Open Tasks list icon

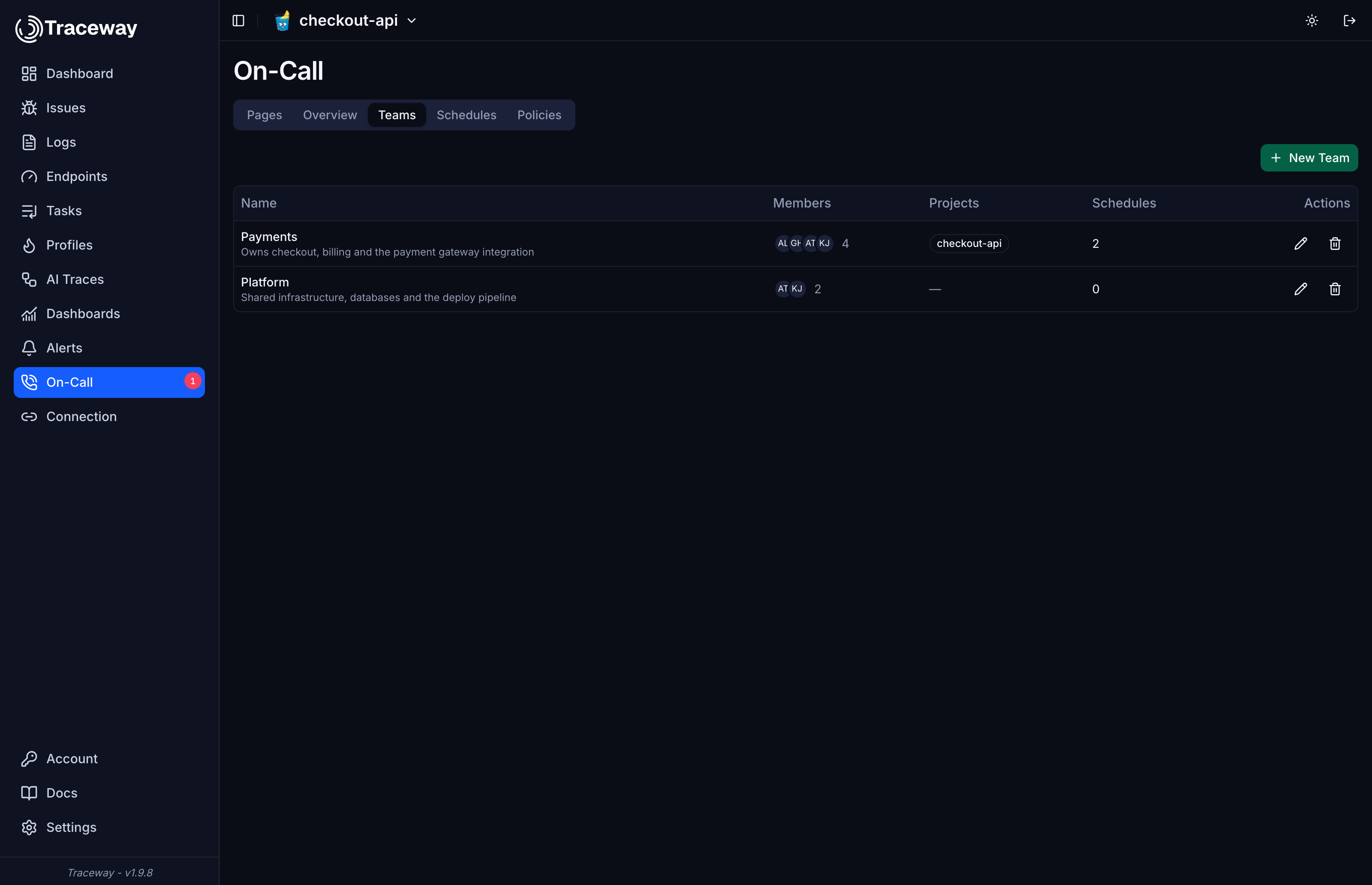29,211
